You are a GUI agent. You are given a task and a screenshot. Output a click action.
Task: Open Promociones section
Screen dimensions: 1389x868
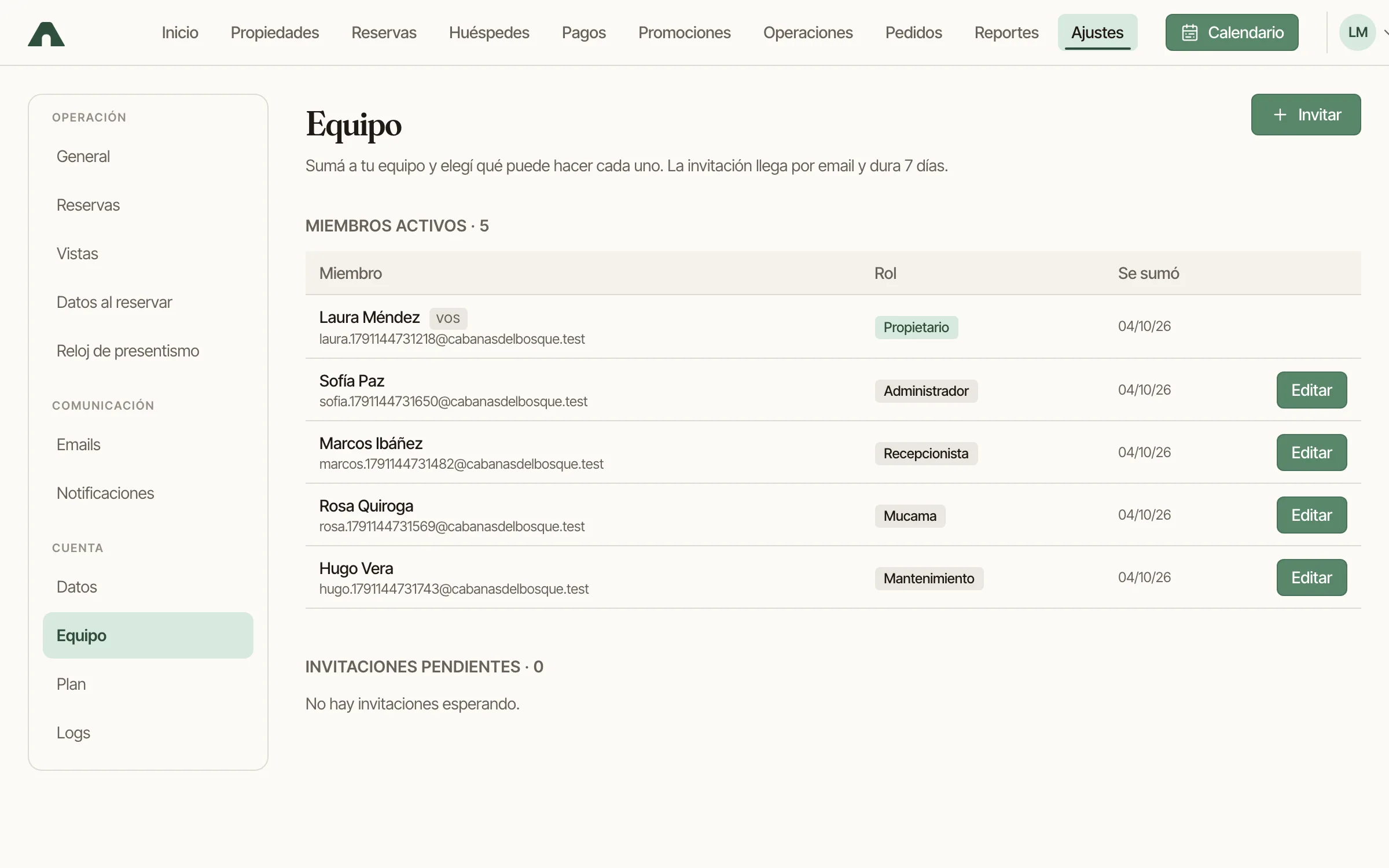point(685,32)
